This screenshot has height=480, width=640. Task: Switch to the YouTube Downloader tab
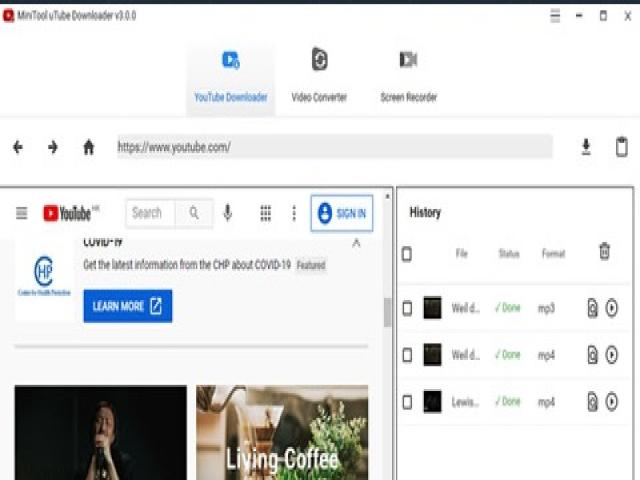point(231,77)
